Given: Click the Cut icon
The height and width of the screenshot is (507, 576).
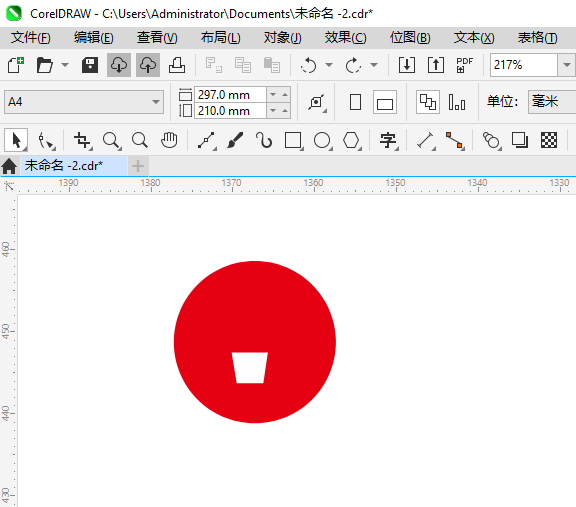Looking at the screenshot, I should tap(213, 65).
